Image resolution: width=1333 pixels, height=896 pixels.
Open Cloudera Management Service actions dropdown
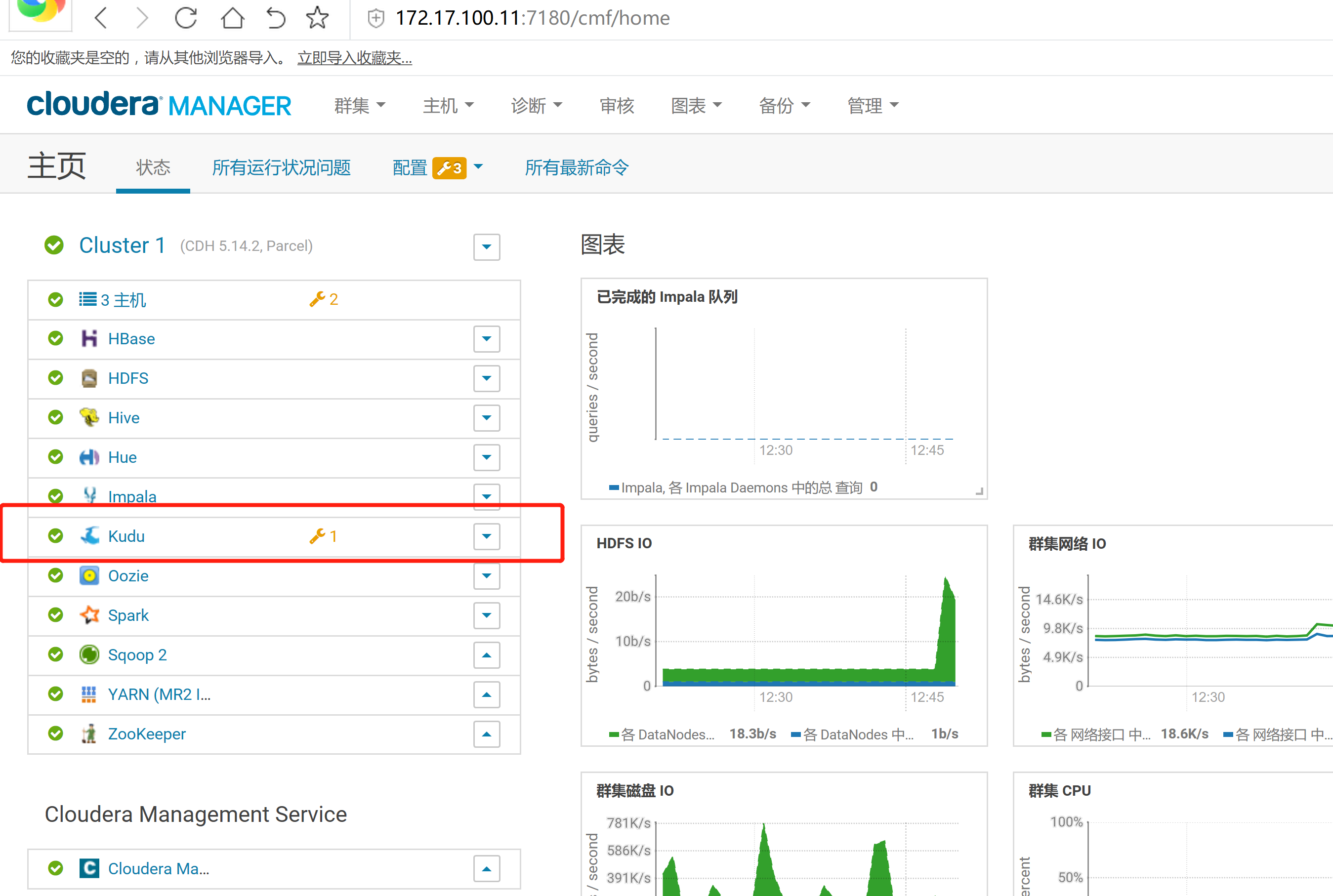click(x=487, y=868)
